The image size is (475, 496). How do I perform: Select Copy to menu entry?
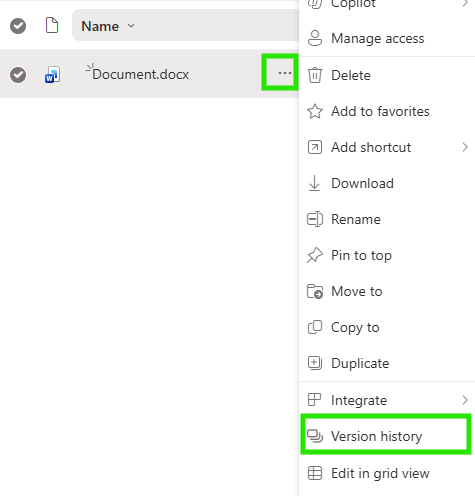pos(387,327)
